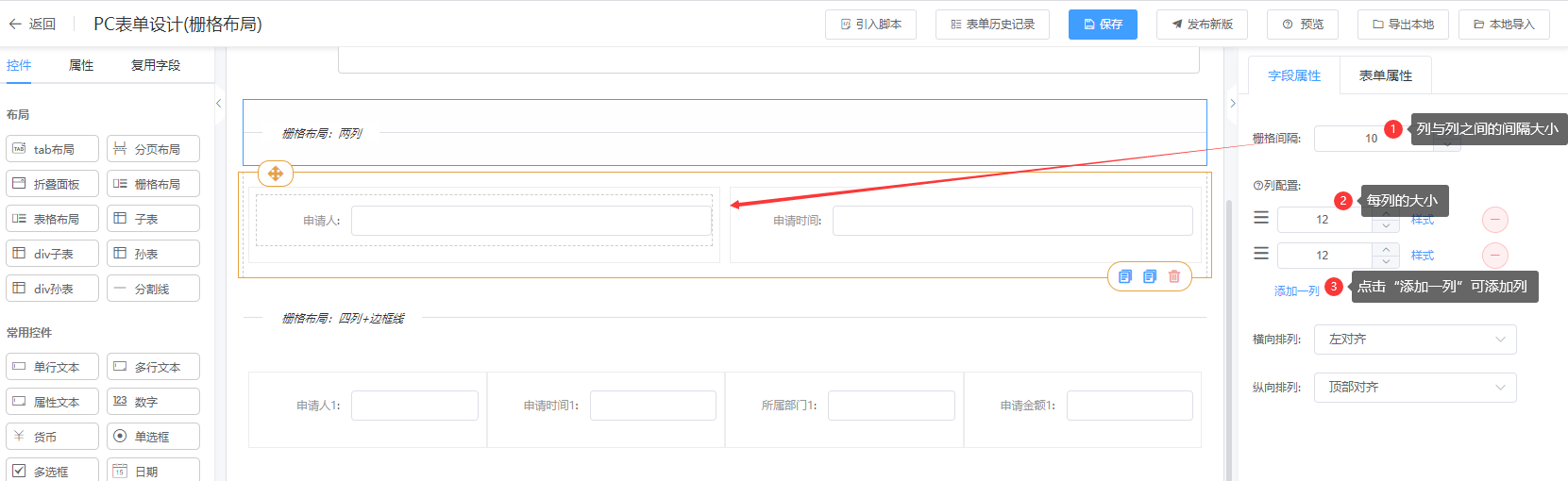Grab the second column row drag handle

pos(1261,254)
